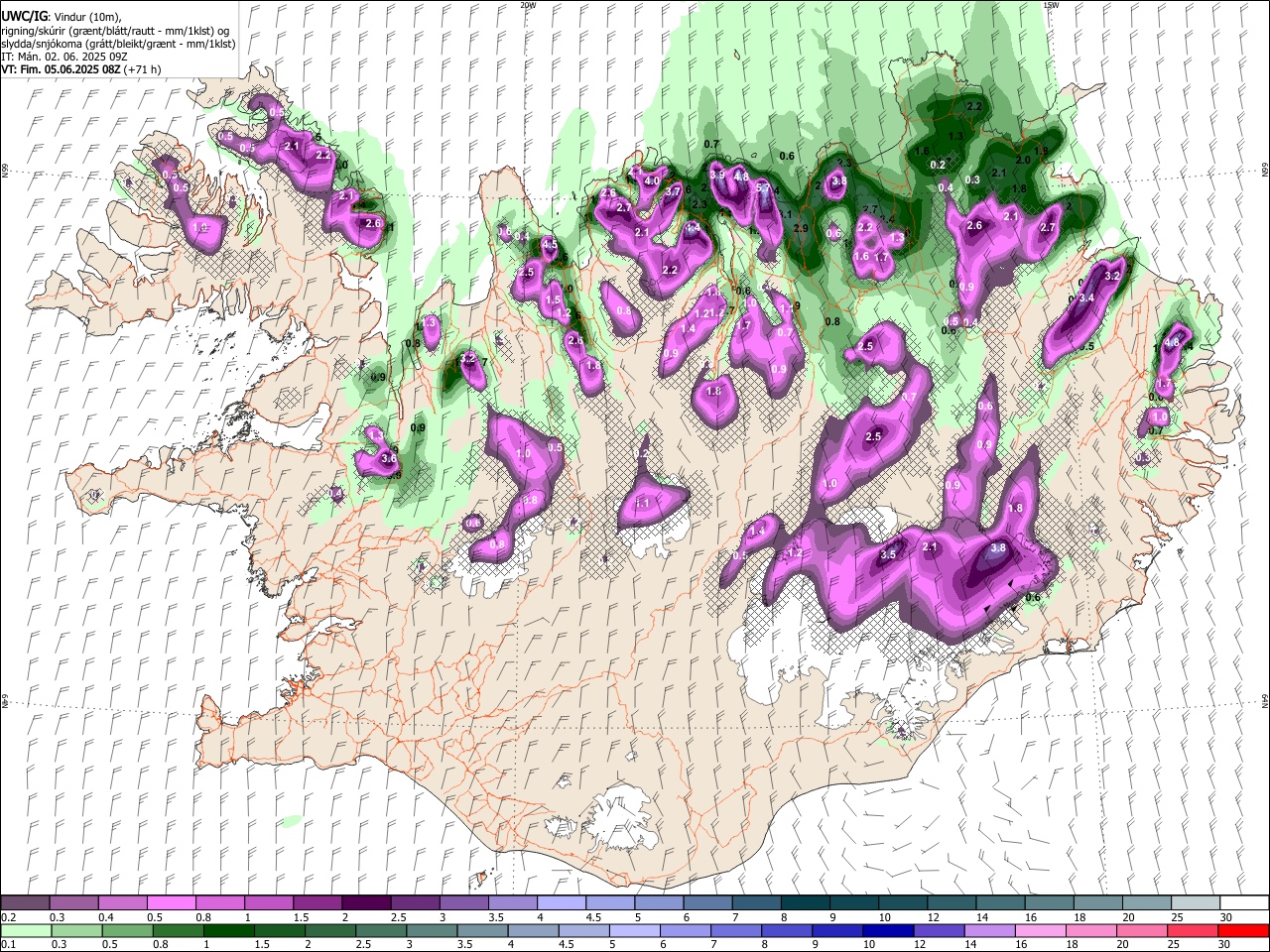Select the white 30 snow legend swatch
This screenshot has height=952, width=1270.
[1244, 903]
